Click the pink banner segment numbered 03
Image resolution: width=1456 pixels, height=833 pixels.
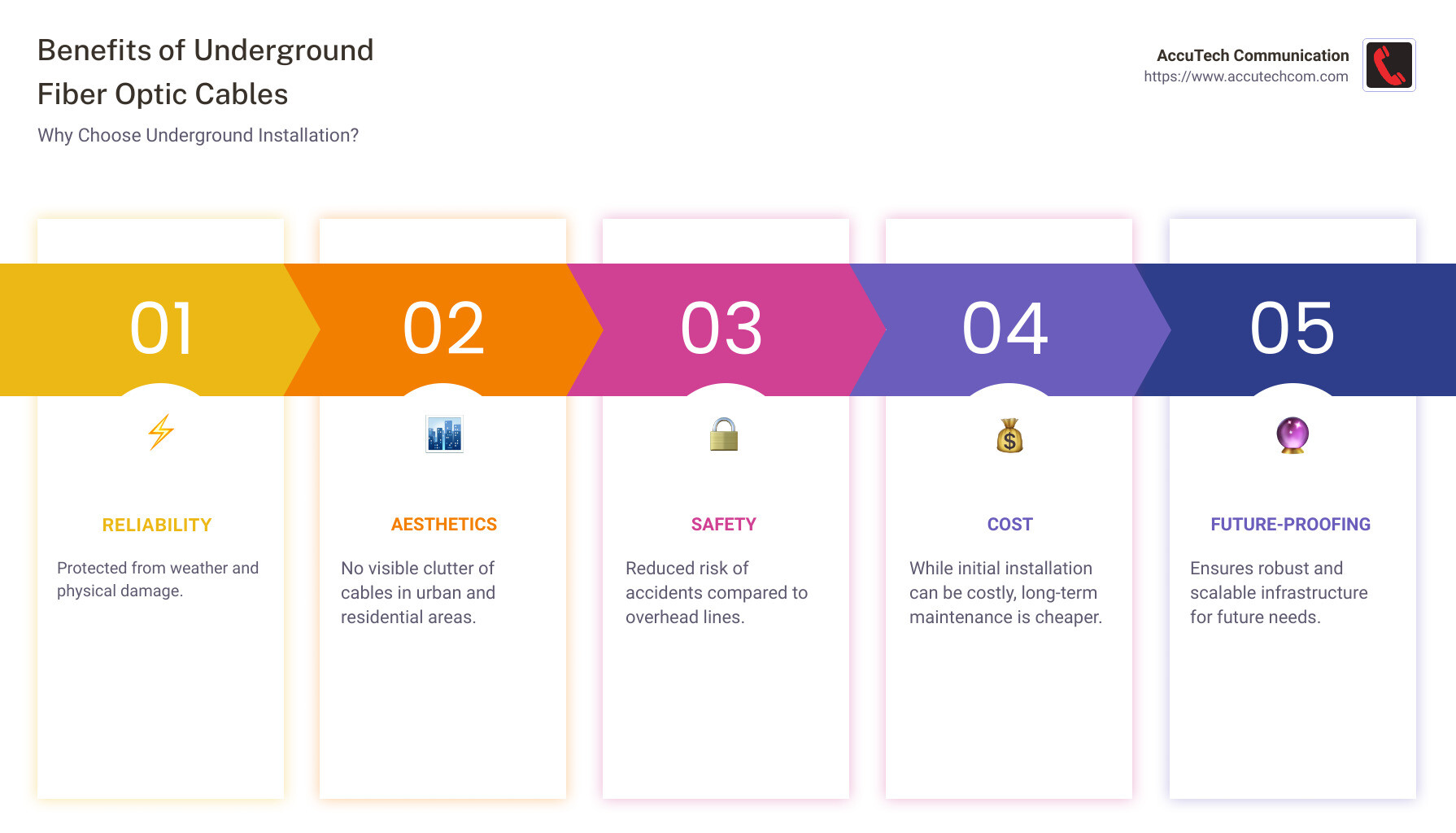(x=722, y=327)
